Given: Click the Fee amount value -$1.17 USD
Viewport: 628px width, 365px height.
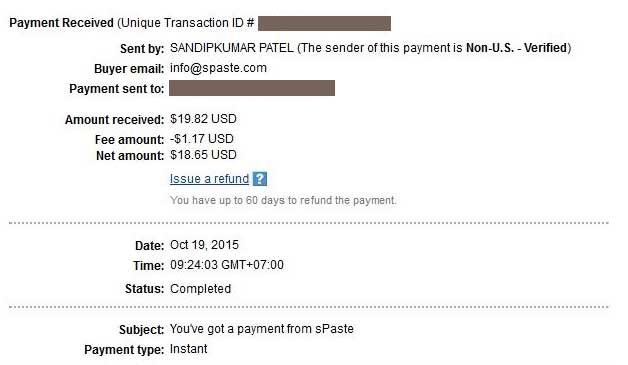Looking at the screenshot, I should [201, 139].
